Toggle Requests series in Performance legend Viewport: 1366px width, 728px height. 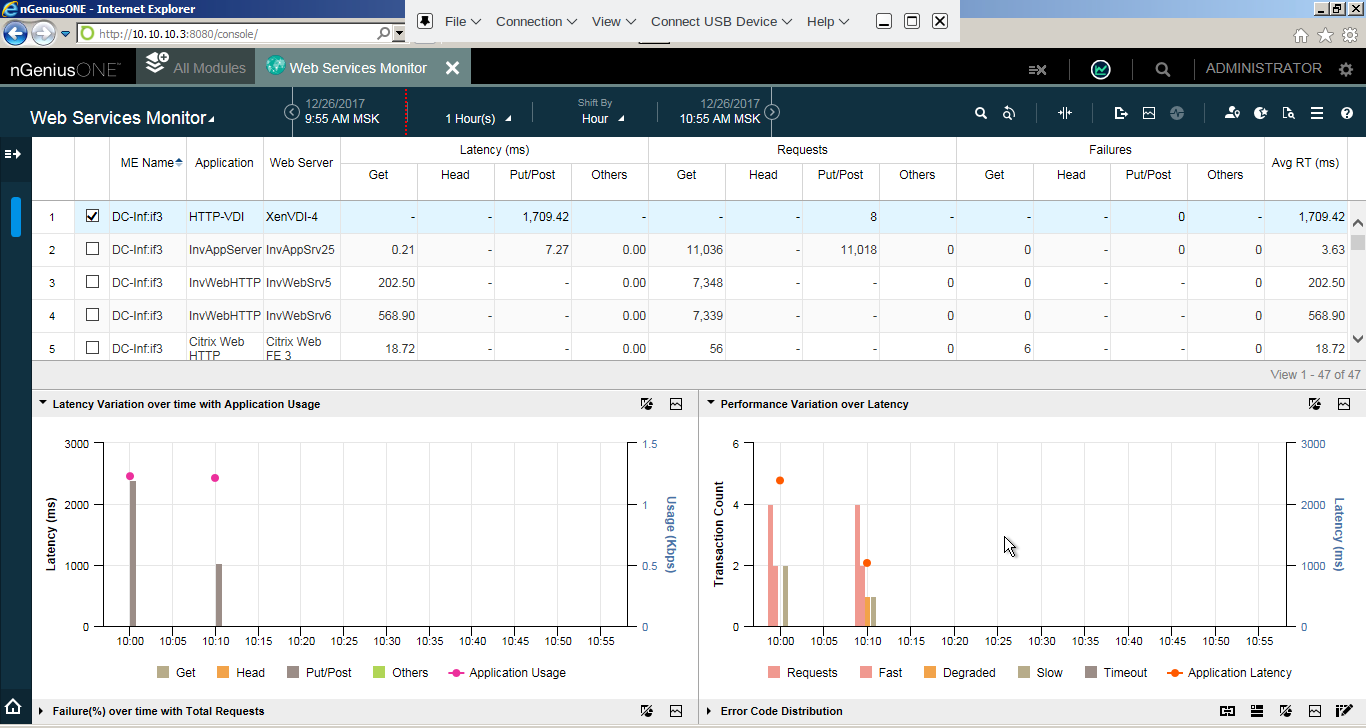(802, 673)
